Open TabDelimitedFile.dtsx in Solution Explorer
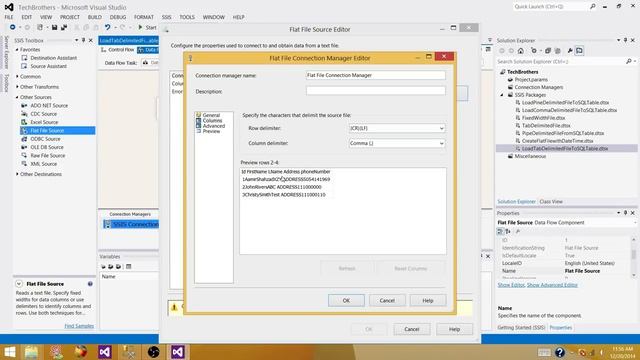Image resolution: width=640 pixels, height=360 pixels. coord(546,126)
